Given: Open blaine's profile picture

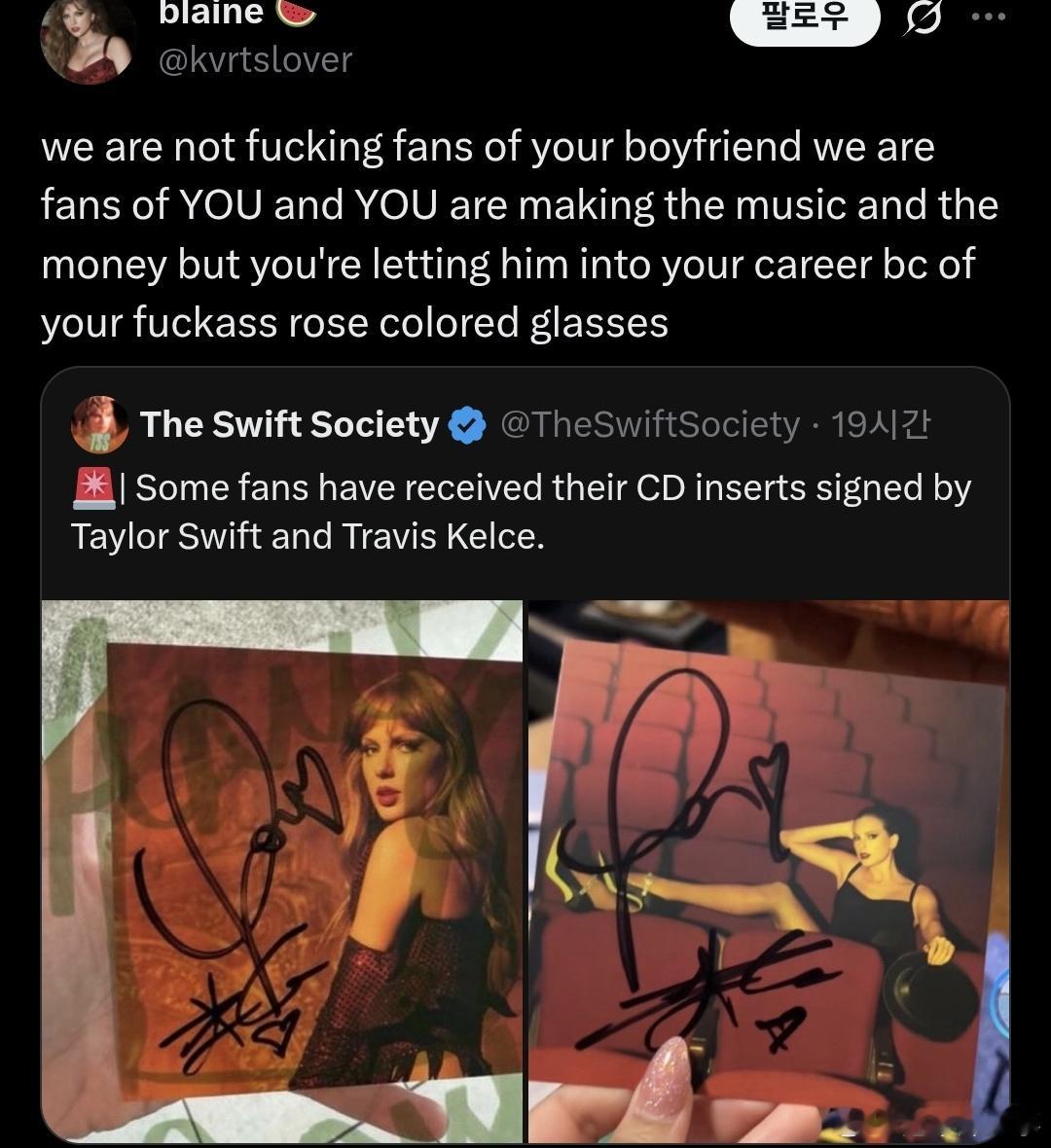Looking at the screenshot, I should (89, 39).
